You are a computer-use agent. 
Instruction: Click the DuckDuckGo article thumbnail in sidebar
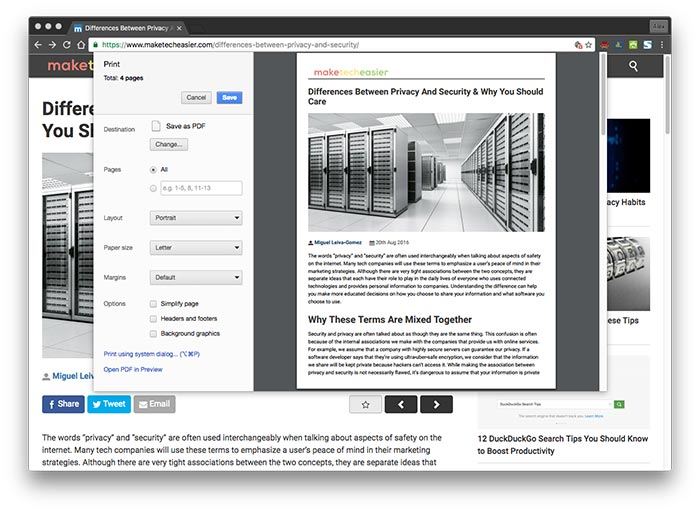563,392
